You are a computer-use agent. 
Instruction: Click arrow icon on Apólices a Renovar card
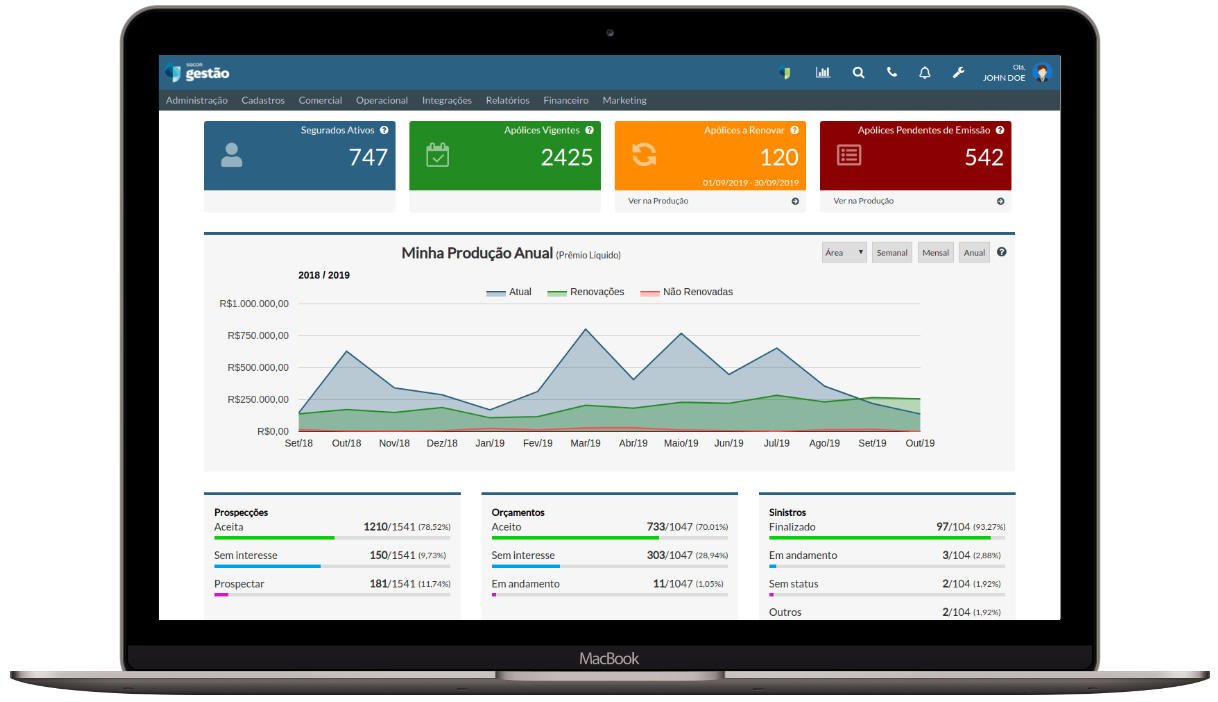click(x=795, y=201)
